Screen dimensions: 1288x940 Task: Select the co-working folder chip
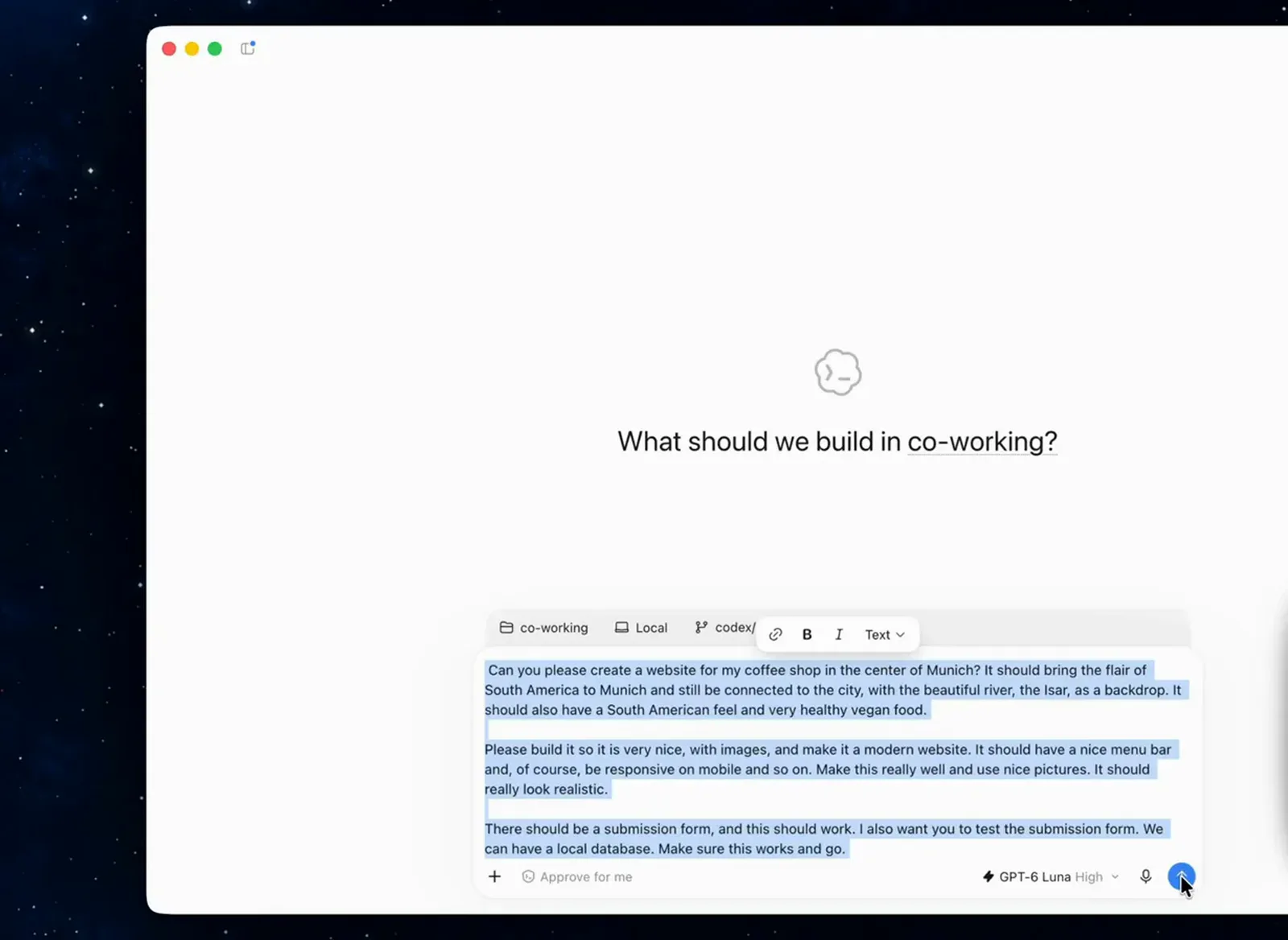point(544,628)
